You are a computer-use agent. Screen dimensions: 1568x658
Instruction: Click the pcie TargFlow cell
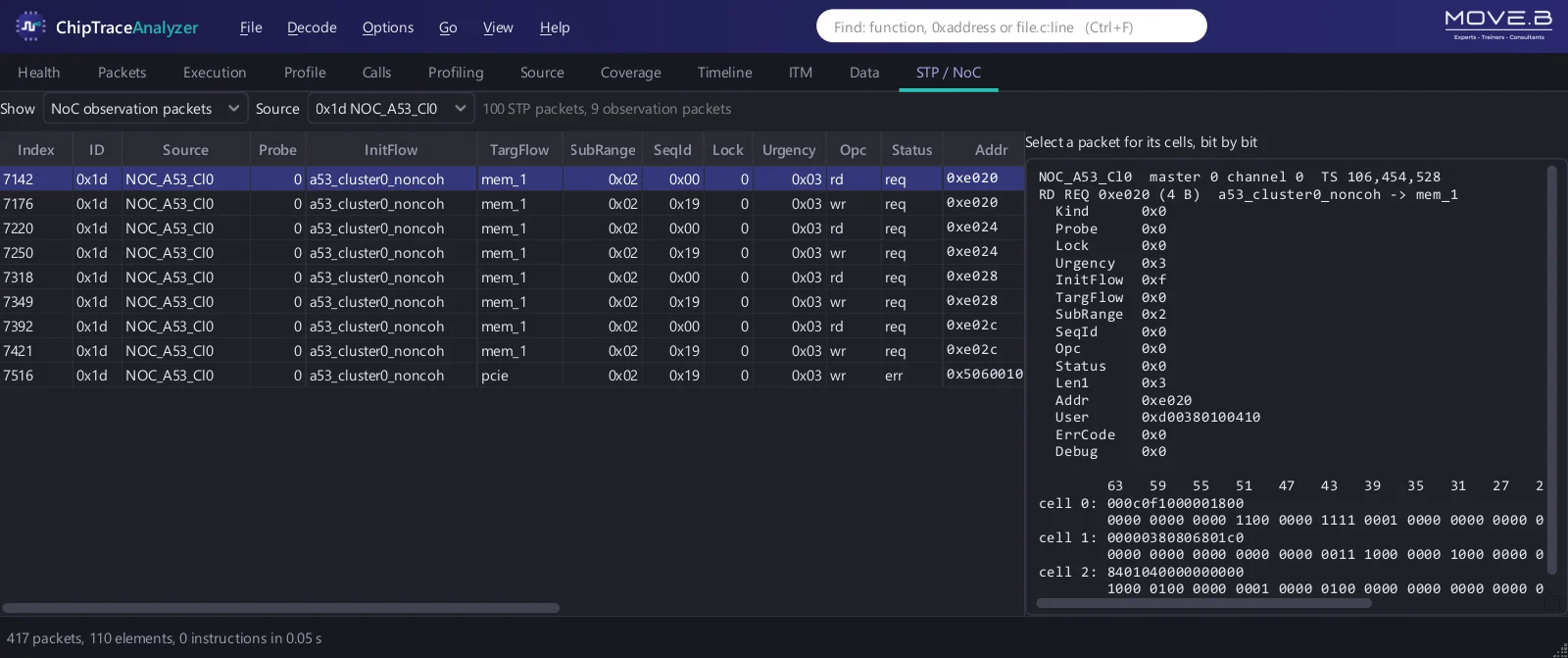point(519,376)
